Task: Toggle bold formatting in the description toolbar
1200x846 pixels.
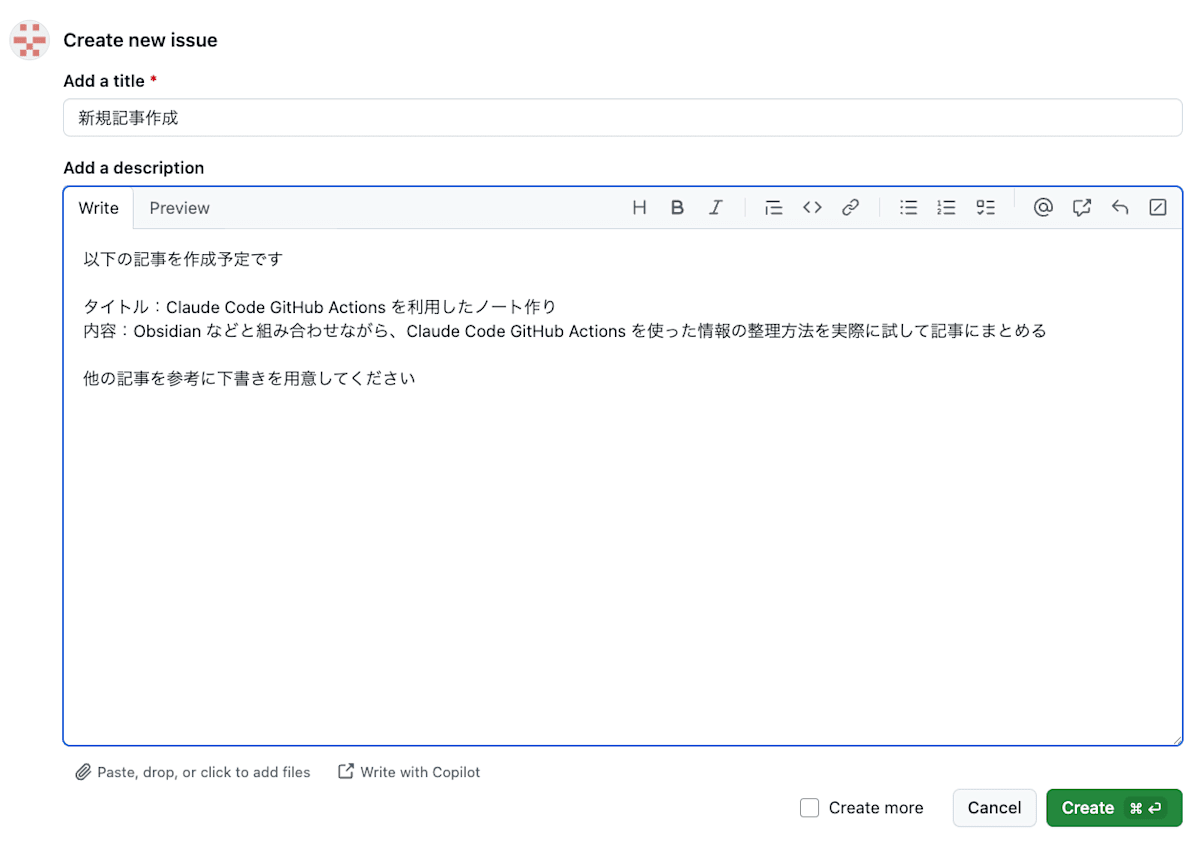Action: pyautogui.click(x=677, y=208)
